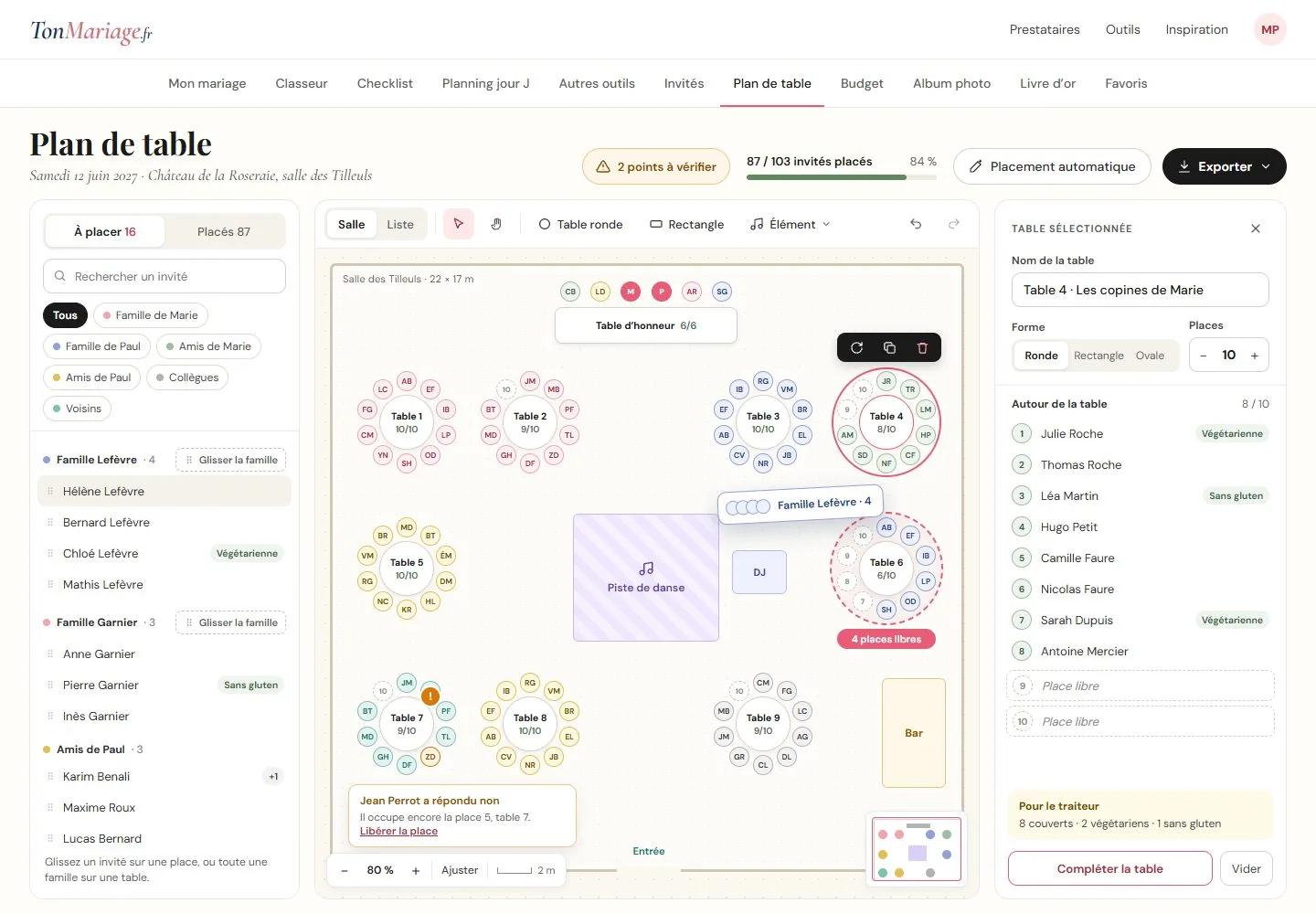This screenshot has height=914, width=1316.
Task: Follow the Libérer la place link
Action: [398, 831]
